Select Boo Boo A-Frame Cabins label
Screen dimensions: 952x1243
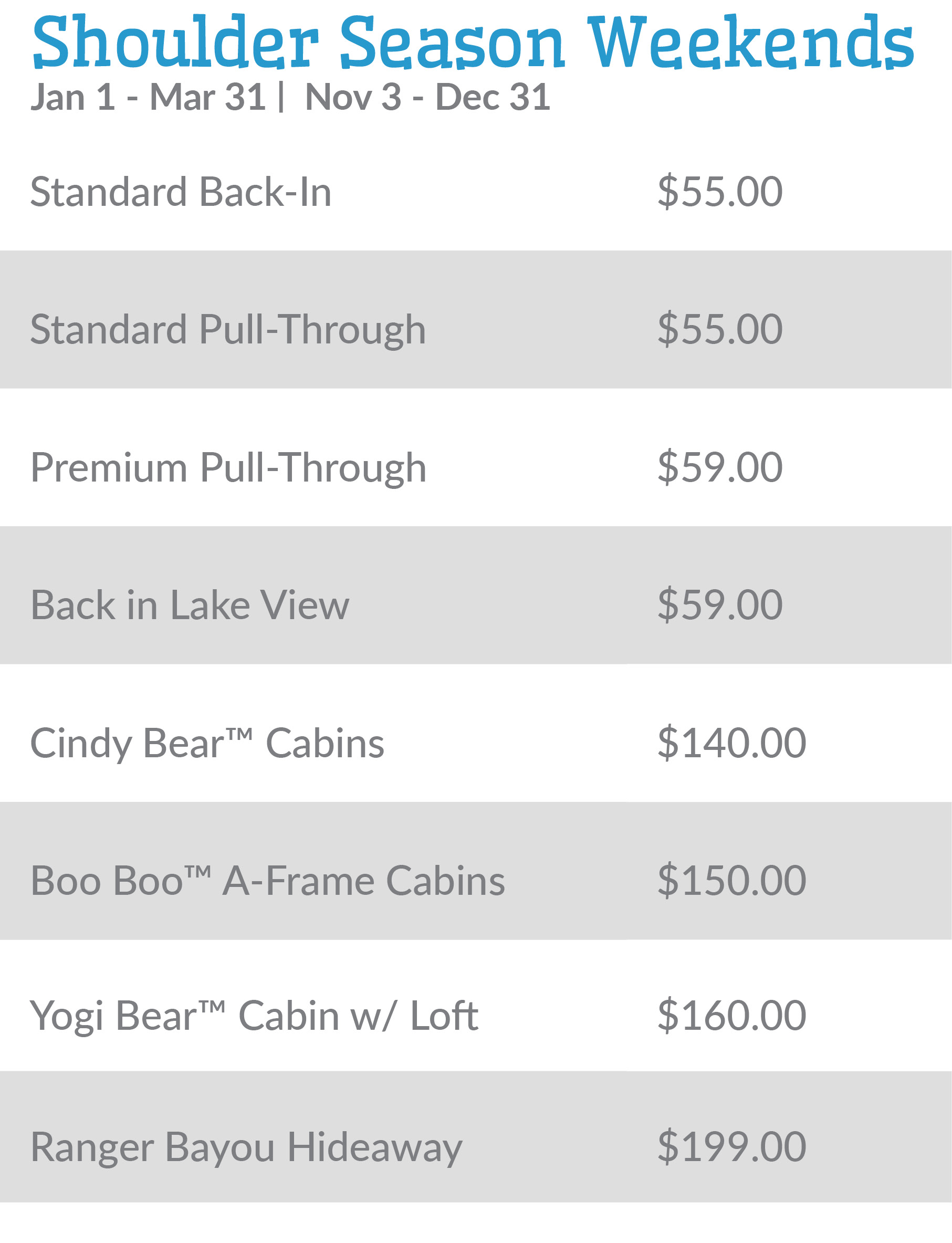(267, 881)
